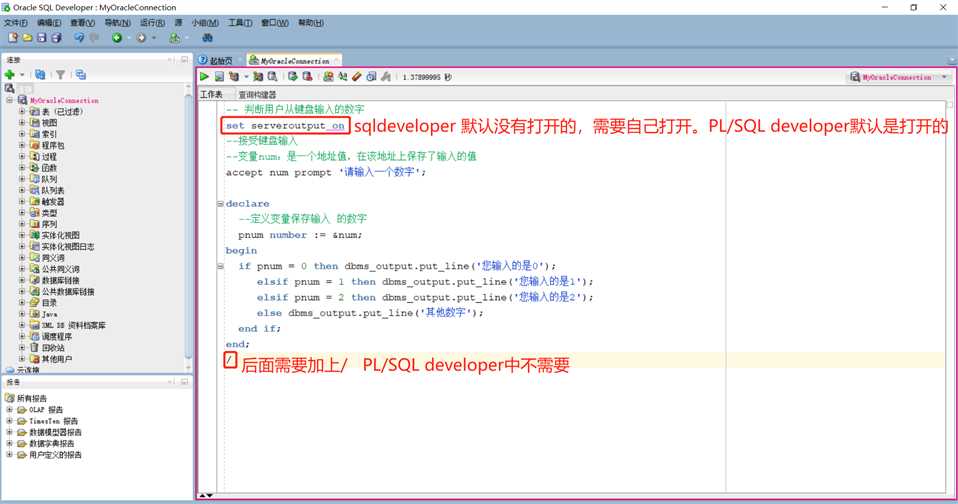Screen dimensions: 958x504
Task: Click the funnel Filter icon in Connections panel
Action: [60, 75]
